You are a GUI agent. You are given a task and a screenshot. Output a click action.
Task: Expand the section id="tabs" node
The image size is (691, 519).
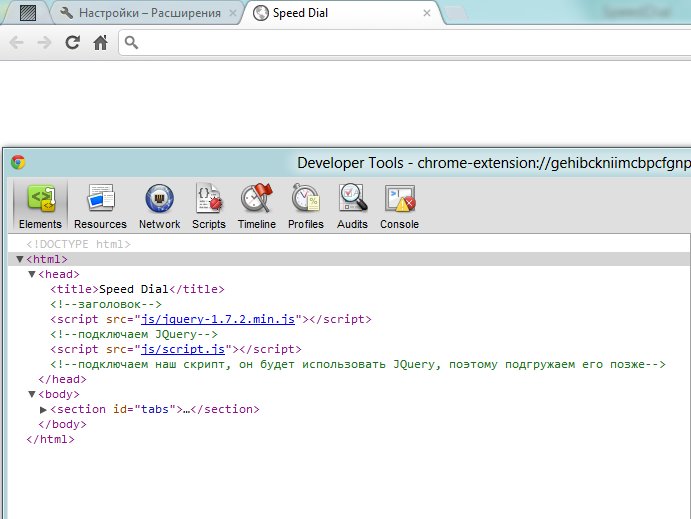(x=43, y=409)
